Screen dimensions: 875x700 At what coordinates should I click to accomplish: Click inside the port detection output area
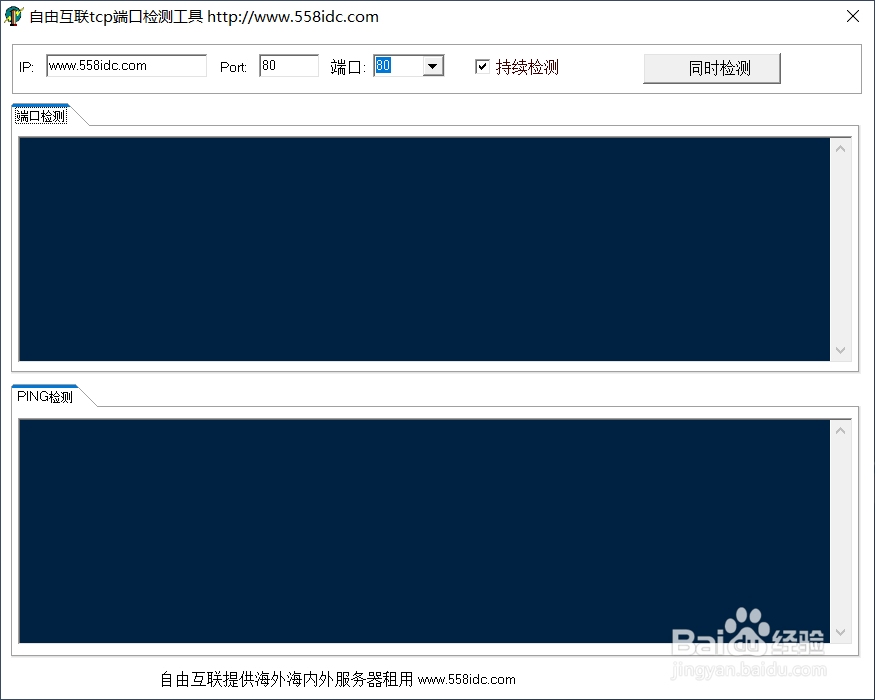point(424,249)
